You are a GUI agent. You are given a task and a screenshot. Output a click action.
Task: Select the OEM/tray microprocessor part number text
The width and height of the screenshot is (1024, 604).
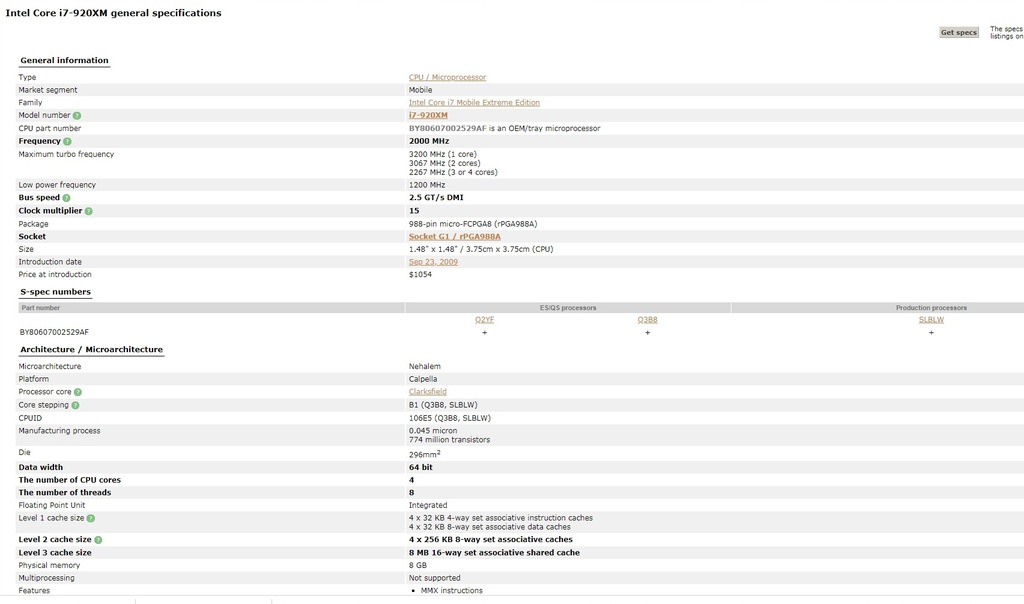[504, 129]
